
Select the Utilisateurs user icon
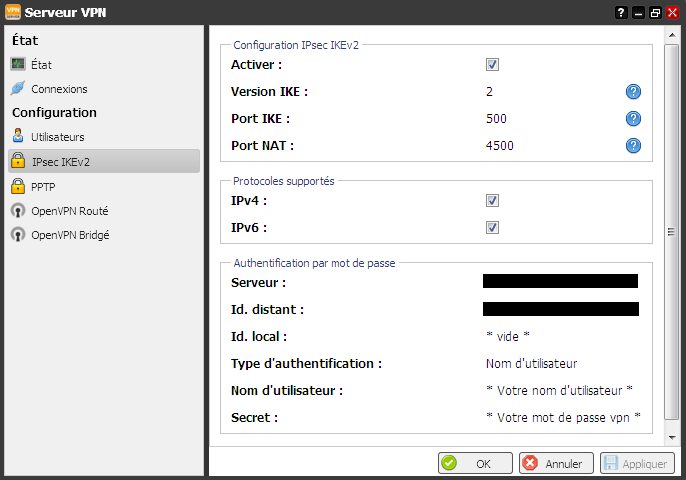click(18, 136)
